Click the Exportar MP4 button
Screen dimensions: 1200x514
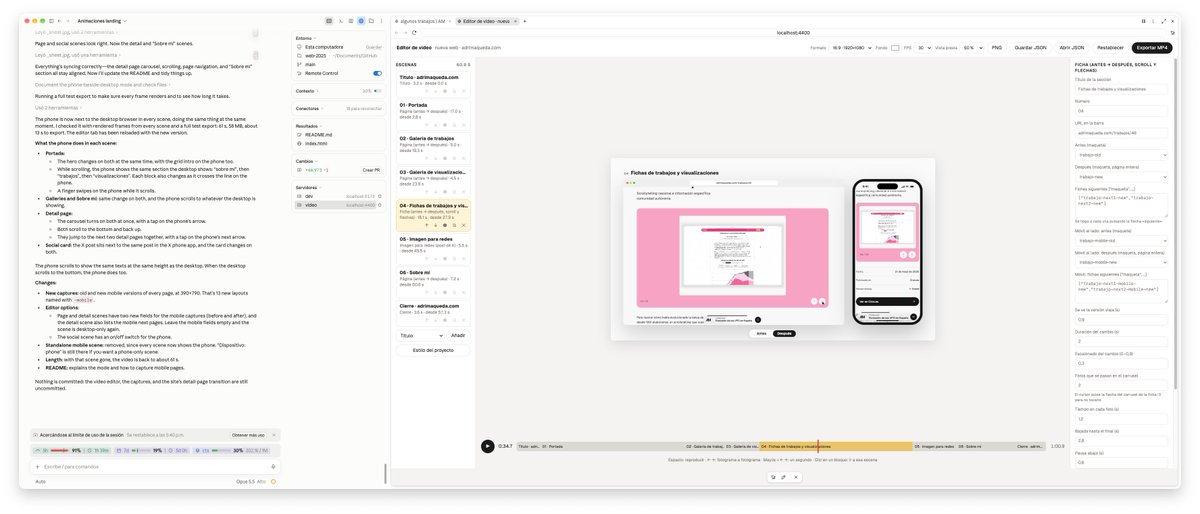coord(1151,47)
